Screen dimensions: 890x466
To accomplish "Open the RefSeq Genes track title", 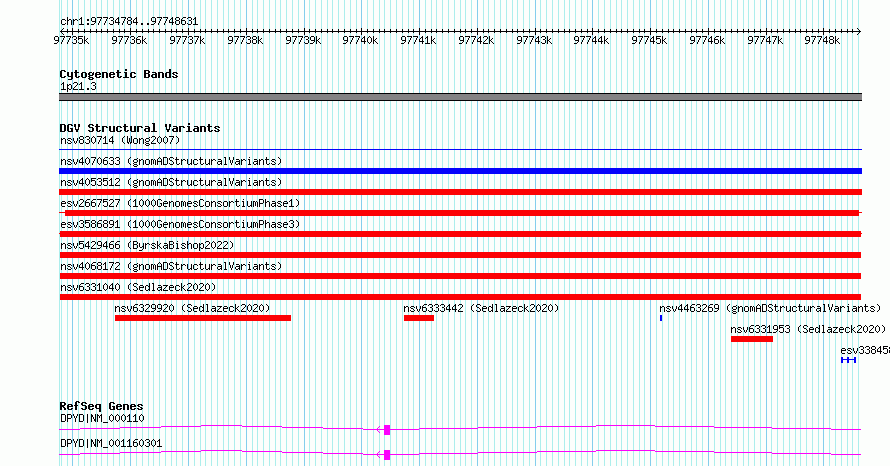I will click(102, 406).
